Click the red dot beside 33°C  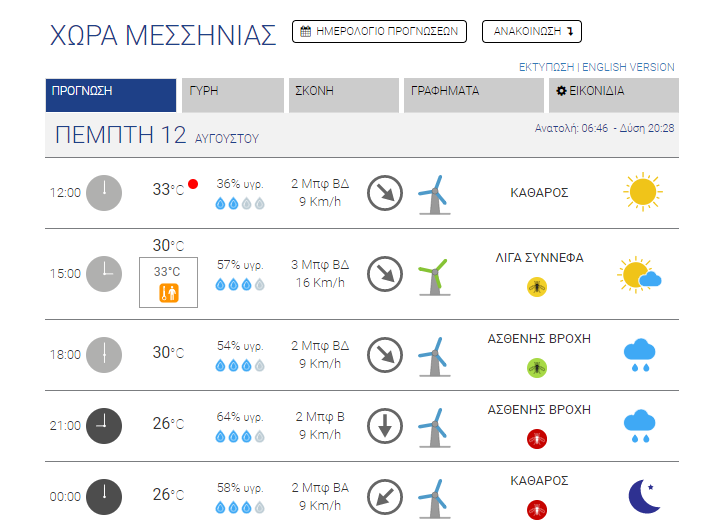(193, 184)
